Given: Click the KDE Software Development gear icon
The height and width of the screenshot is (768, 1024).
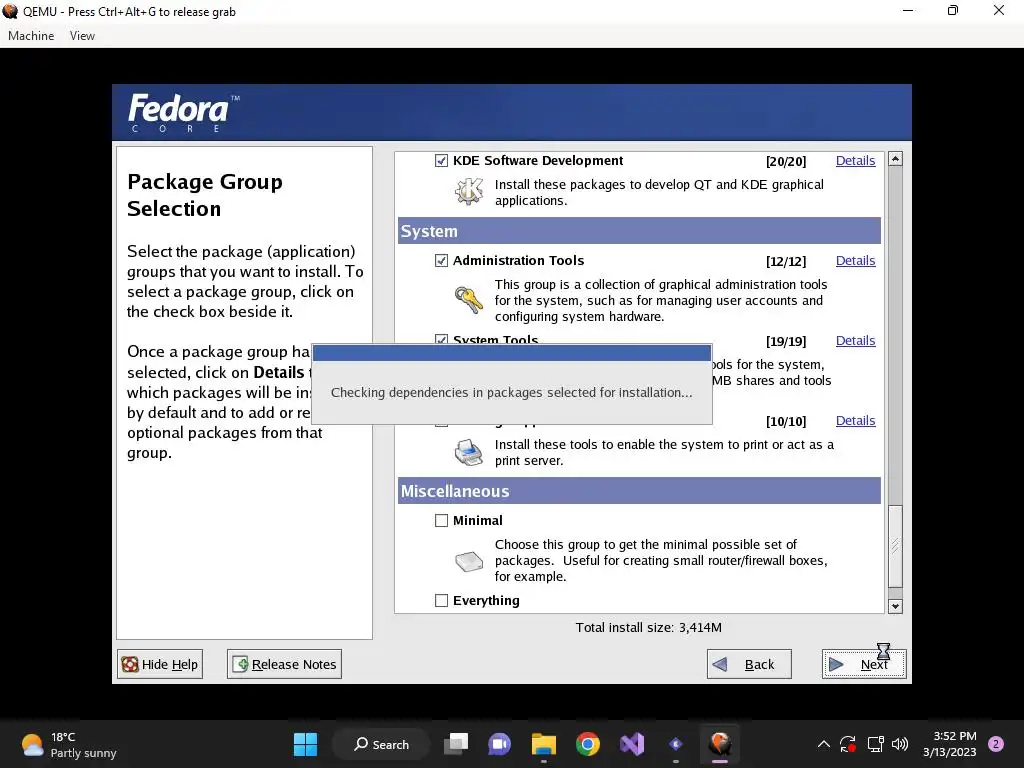Looking at the screenshot, I should click(469, 191).
